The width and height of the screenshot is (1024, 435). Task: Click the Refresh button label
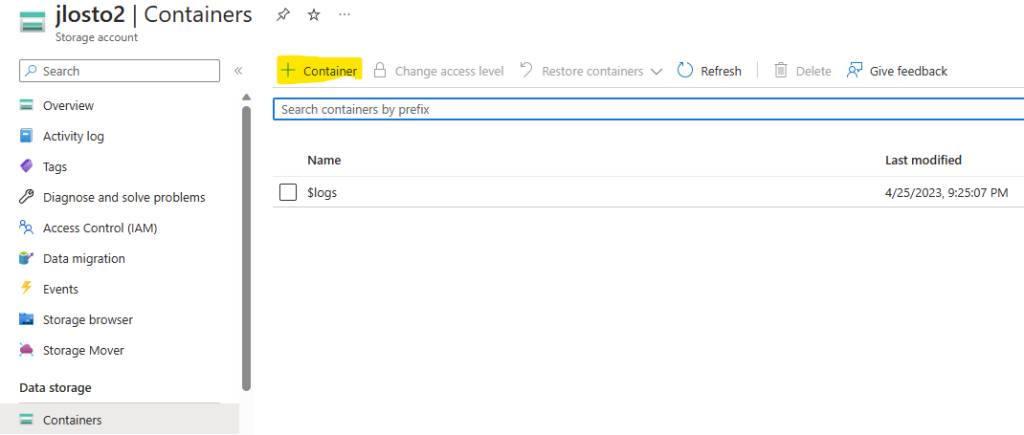[x=721, y=71]
